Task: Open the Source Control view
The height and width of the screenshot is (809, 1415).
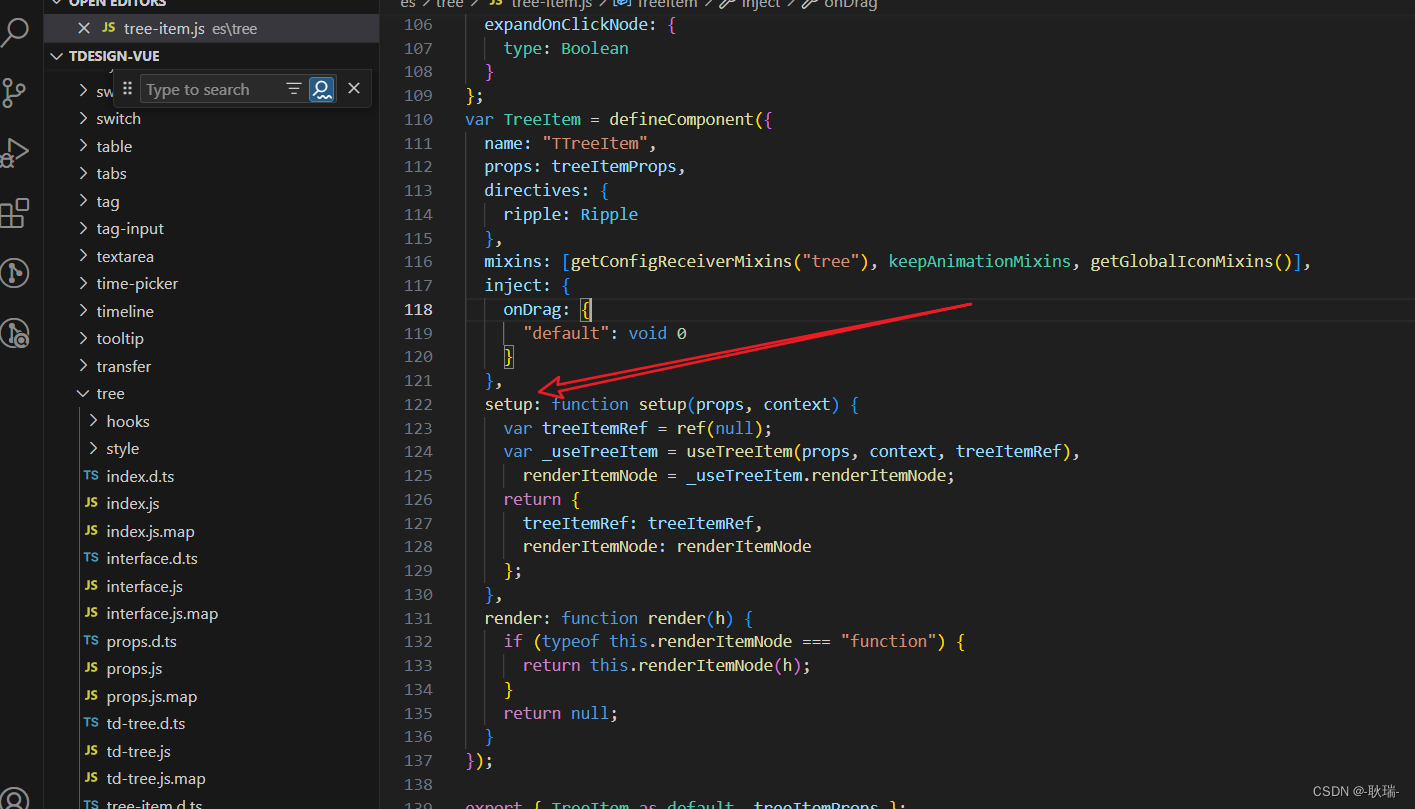Action: (x=15, y=92)
